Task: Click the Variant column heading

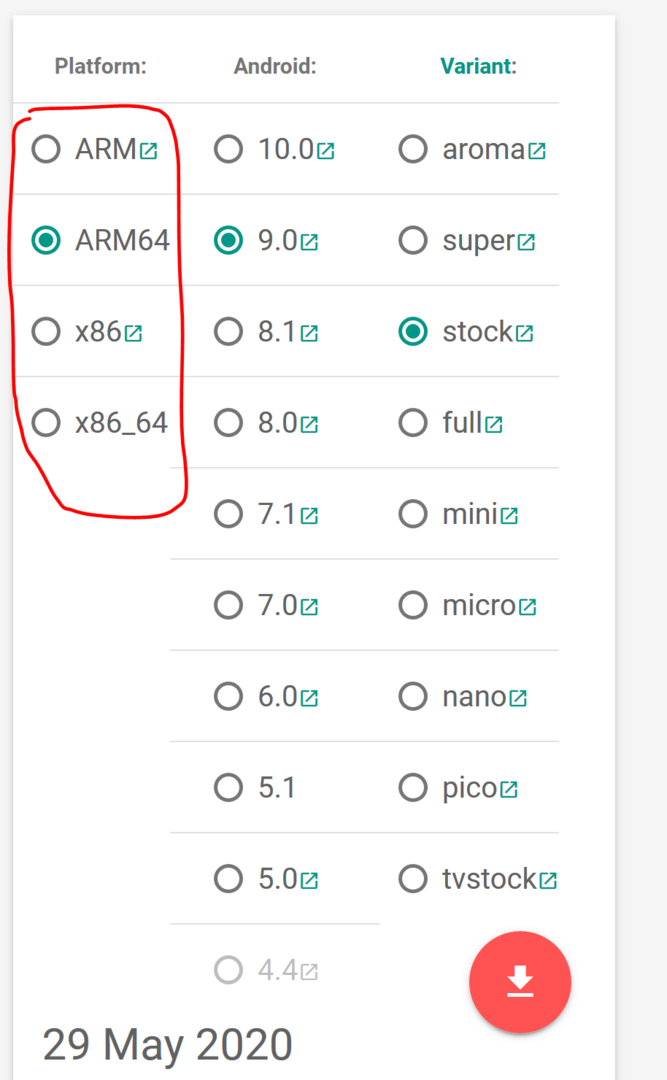Action: (x=478, y=66)
